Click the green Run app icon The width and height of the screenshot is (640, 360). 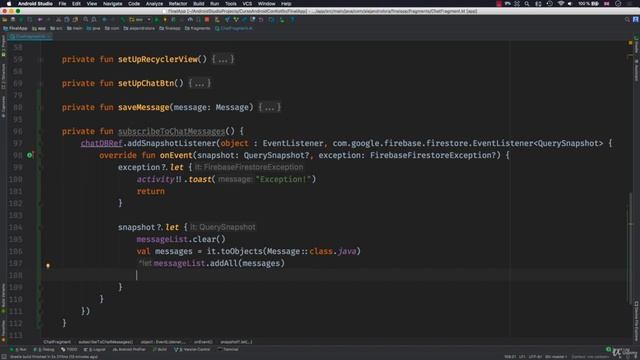[x=156, y=20]
